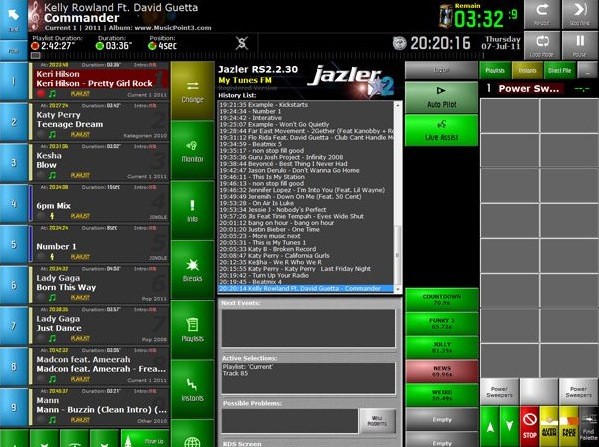
Task: Switch to the Direct File tab
Action: pyautogui.click(x=560, y=70)
